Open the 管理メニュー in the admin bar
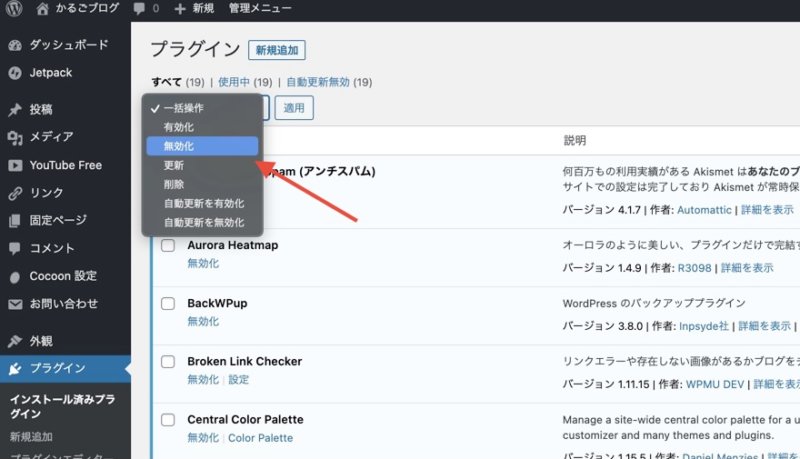 pos(260,9)
